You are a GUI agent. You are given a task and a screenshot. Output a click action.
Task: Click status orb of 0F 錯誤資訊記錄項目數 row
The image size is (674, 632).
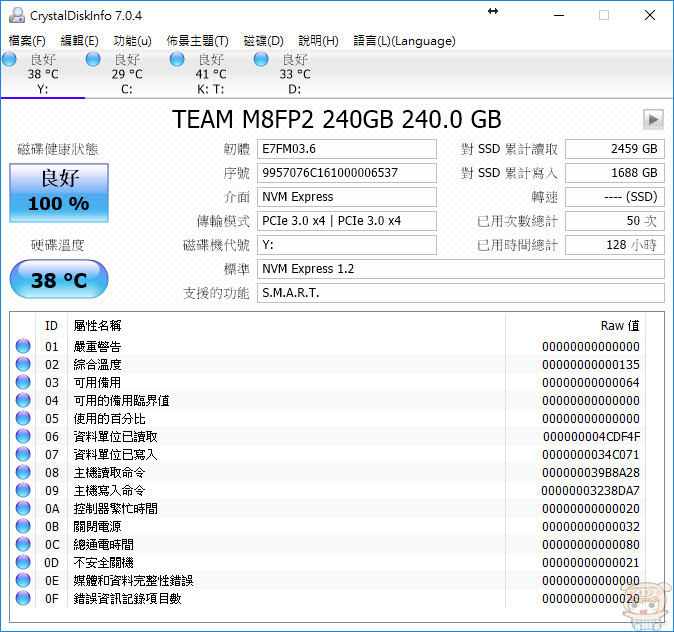click(x=23, y=598)
